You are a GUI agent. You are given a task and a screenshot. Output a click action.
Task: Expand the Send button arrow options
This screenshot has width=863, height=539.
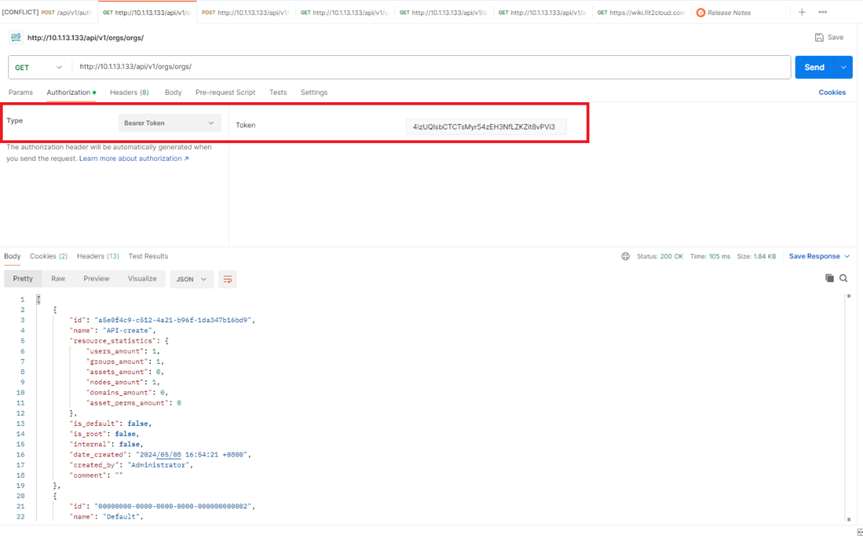[844, 67]
